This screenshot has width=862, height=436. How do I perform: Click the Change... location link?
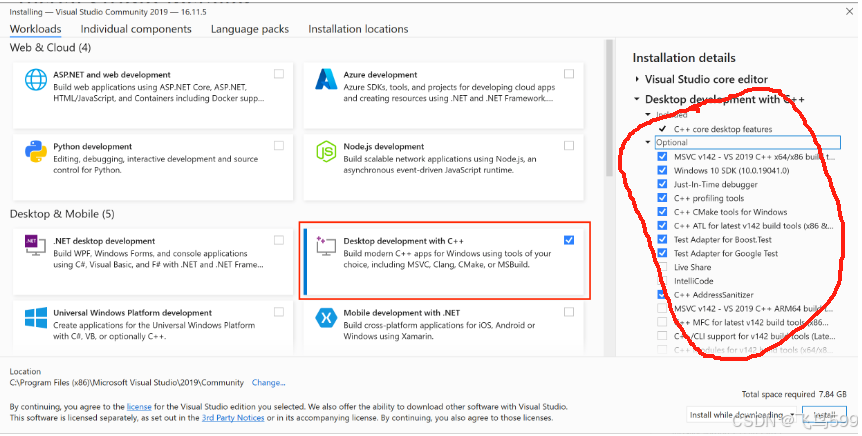point(268,383)
